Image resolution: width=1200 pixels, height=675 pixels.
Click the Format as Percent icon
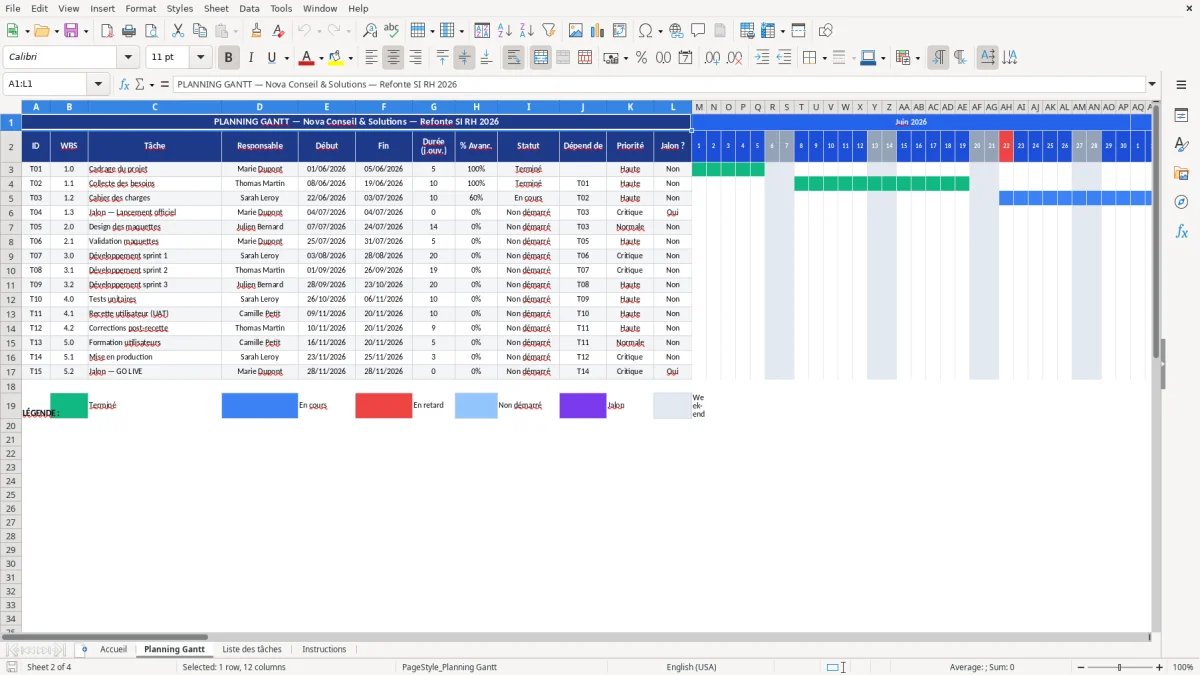click(642, 58)
